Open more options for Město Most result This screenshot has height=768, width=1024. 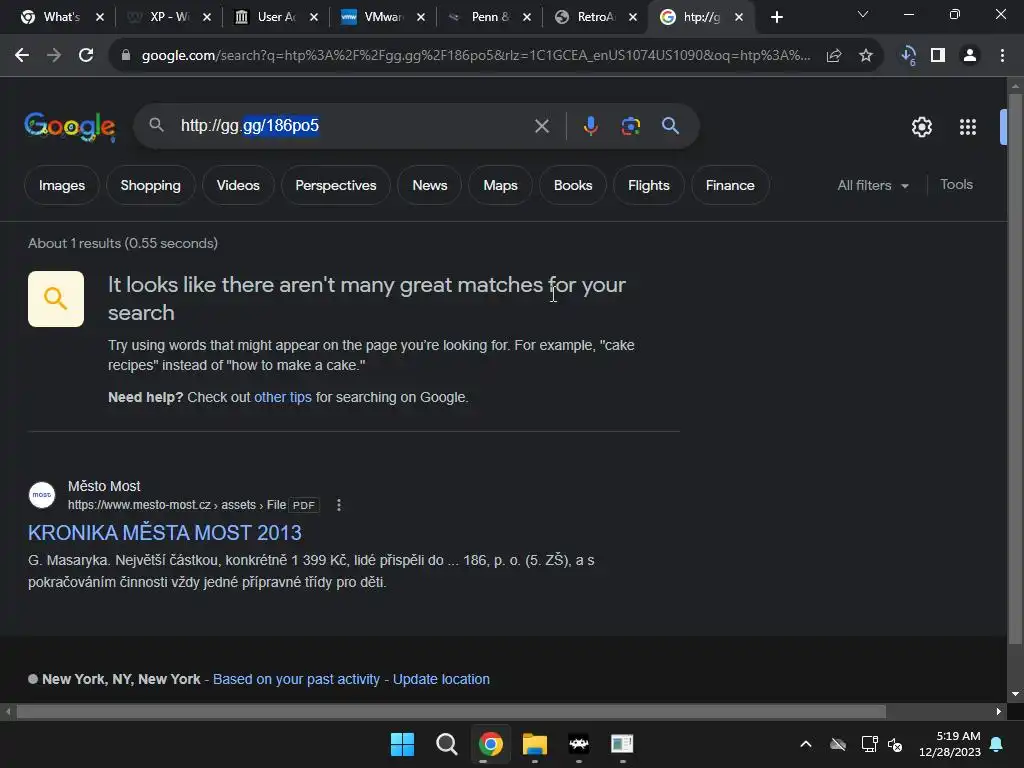coord(338,505)
